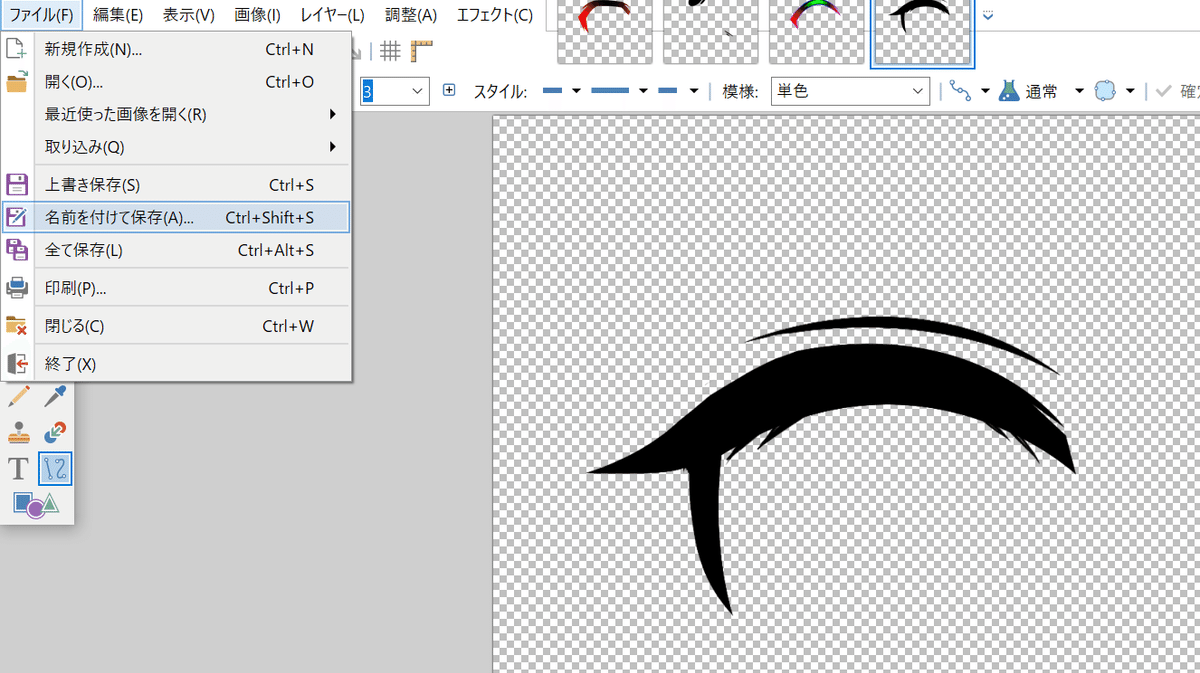Choose 名前を付けて保存(A)... entry

pos(176,217)
